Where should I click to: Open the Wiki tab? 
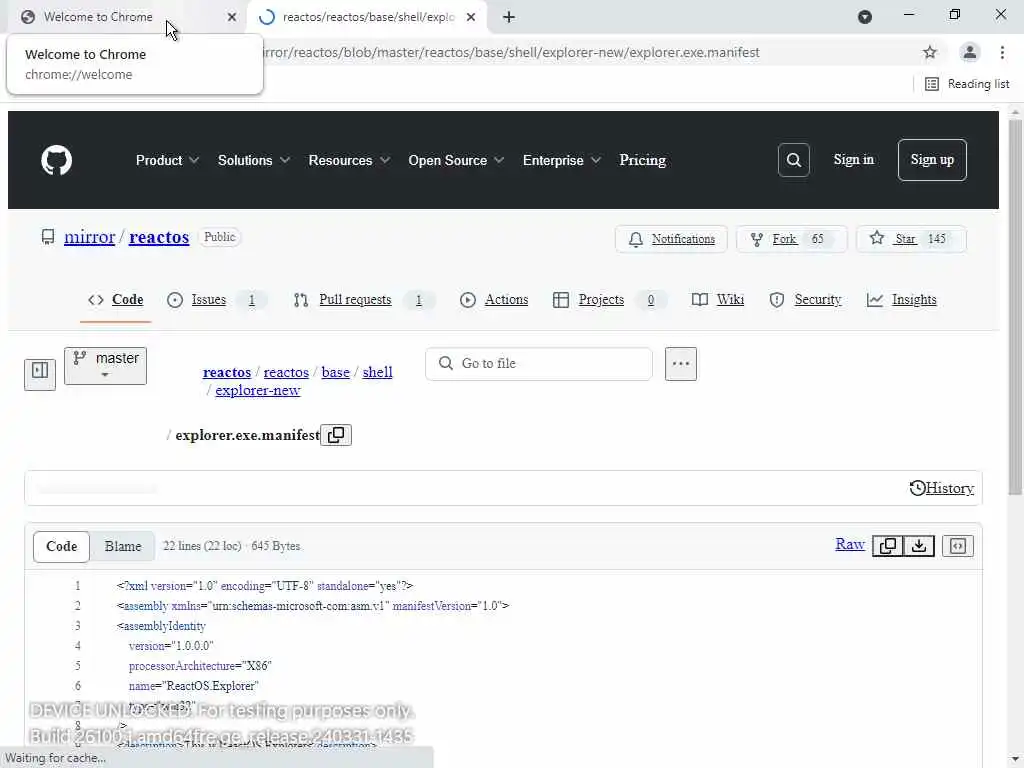pos(718,300)
